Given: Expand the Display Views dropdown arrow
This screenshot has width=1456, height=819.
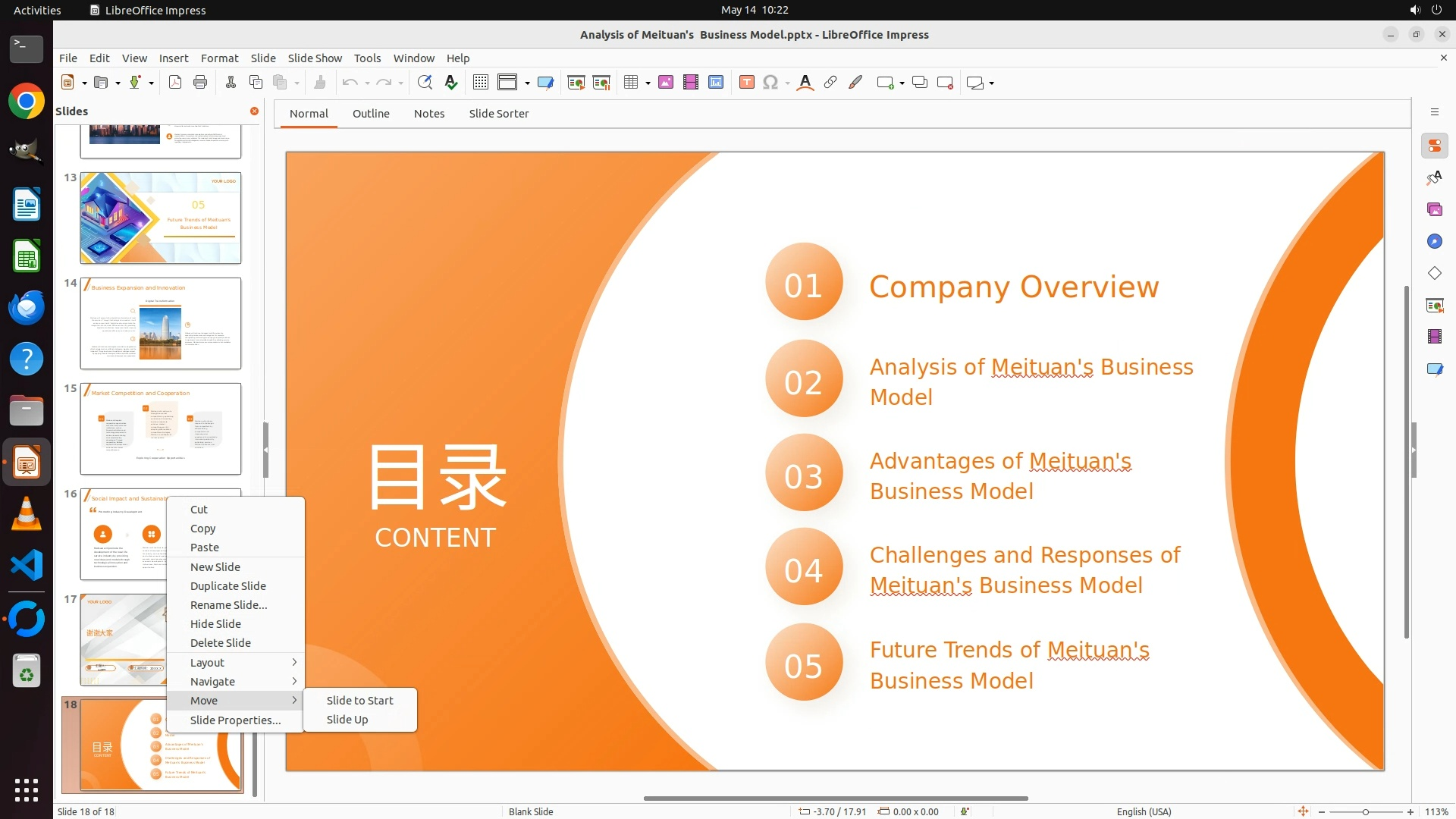Looking at the screenshot, I should 527,83.
